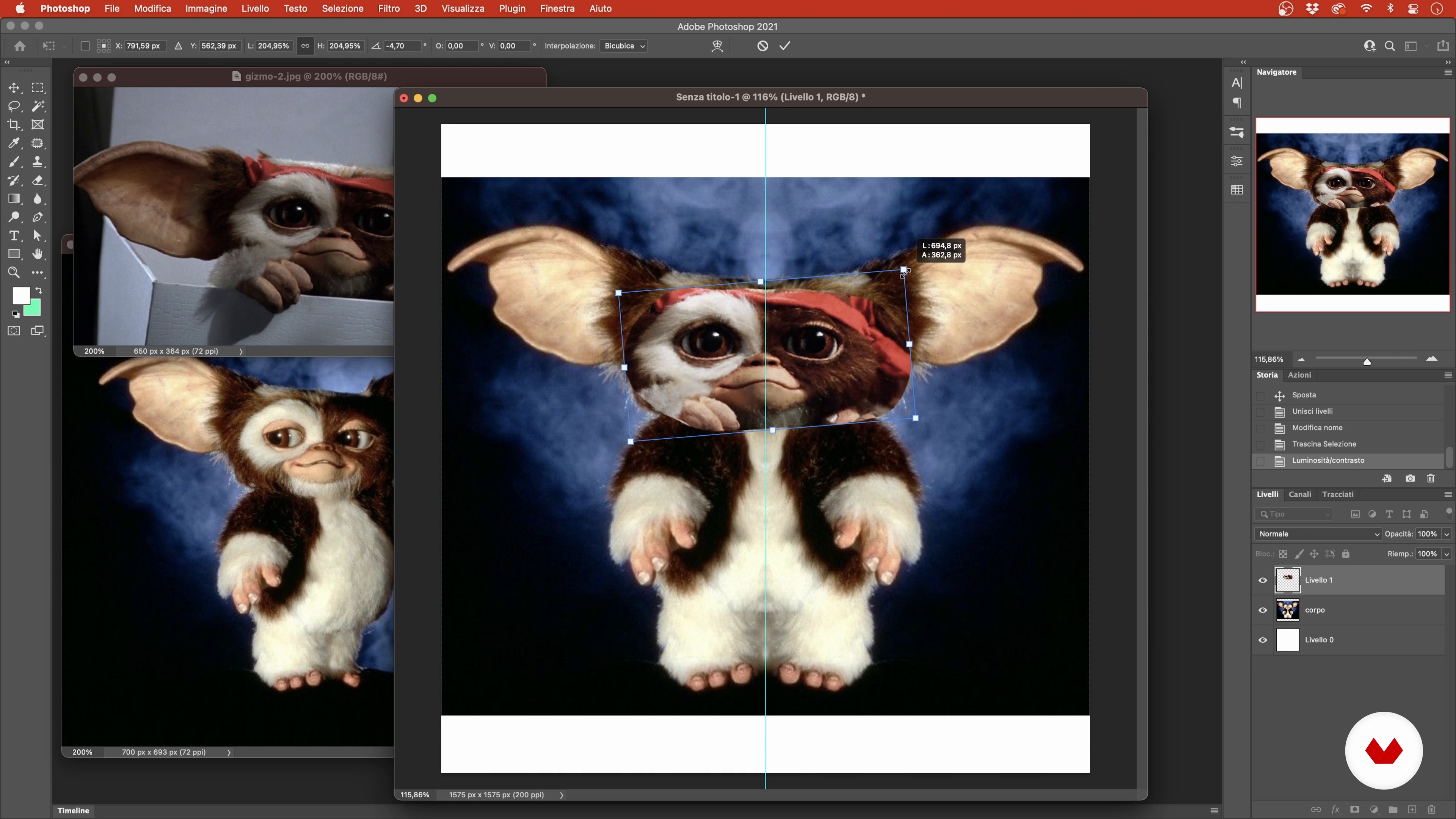Screen dimensions: 1456x819
Task: Open Riemp. fill dropdown arrow
Action: [x=1447, y=554]
